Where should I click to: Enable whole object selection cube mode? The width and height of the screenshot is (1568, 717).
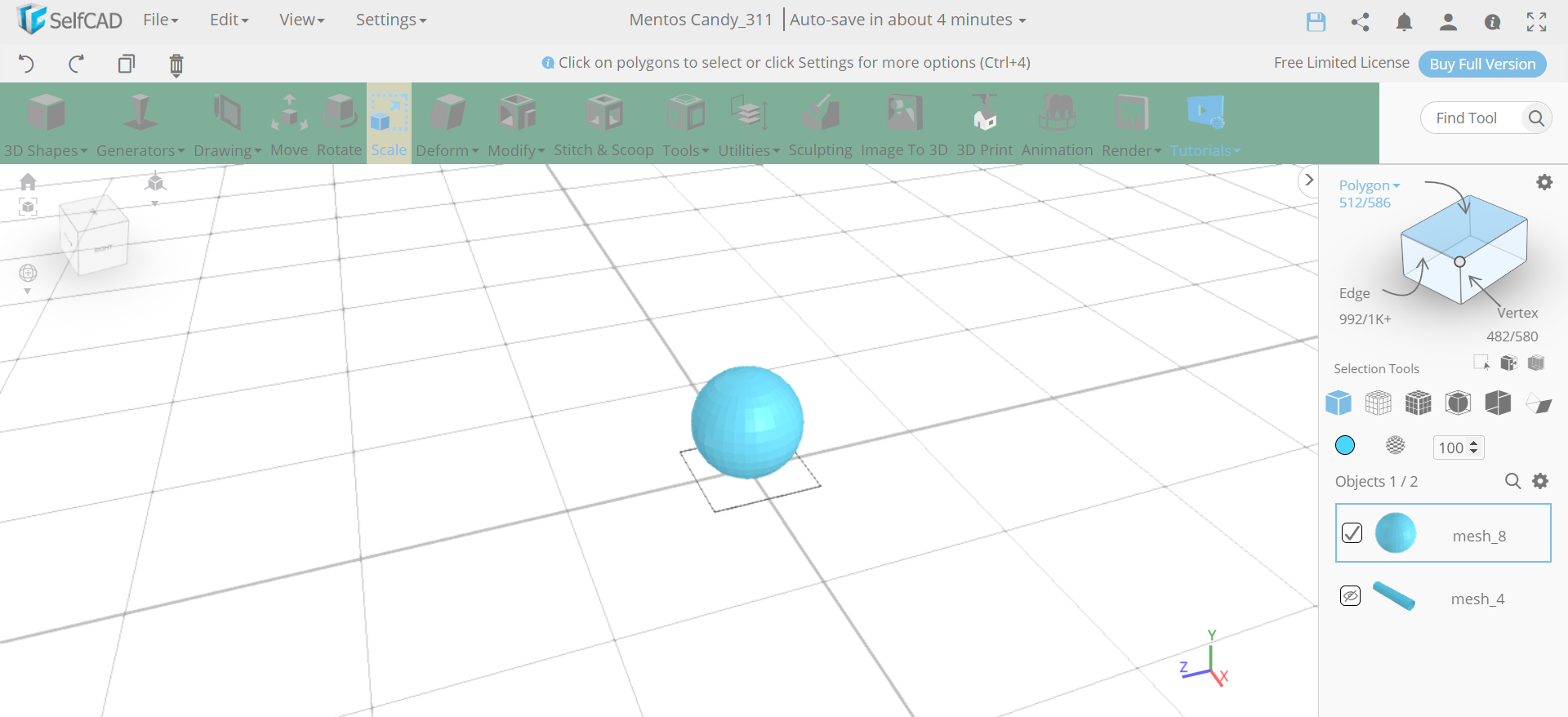[x=1338, y=403]
